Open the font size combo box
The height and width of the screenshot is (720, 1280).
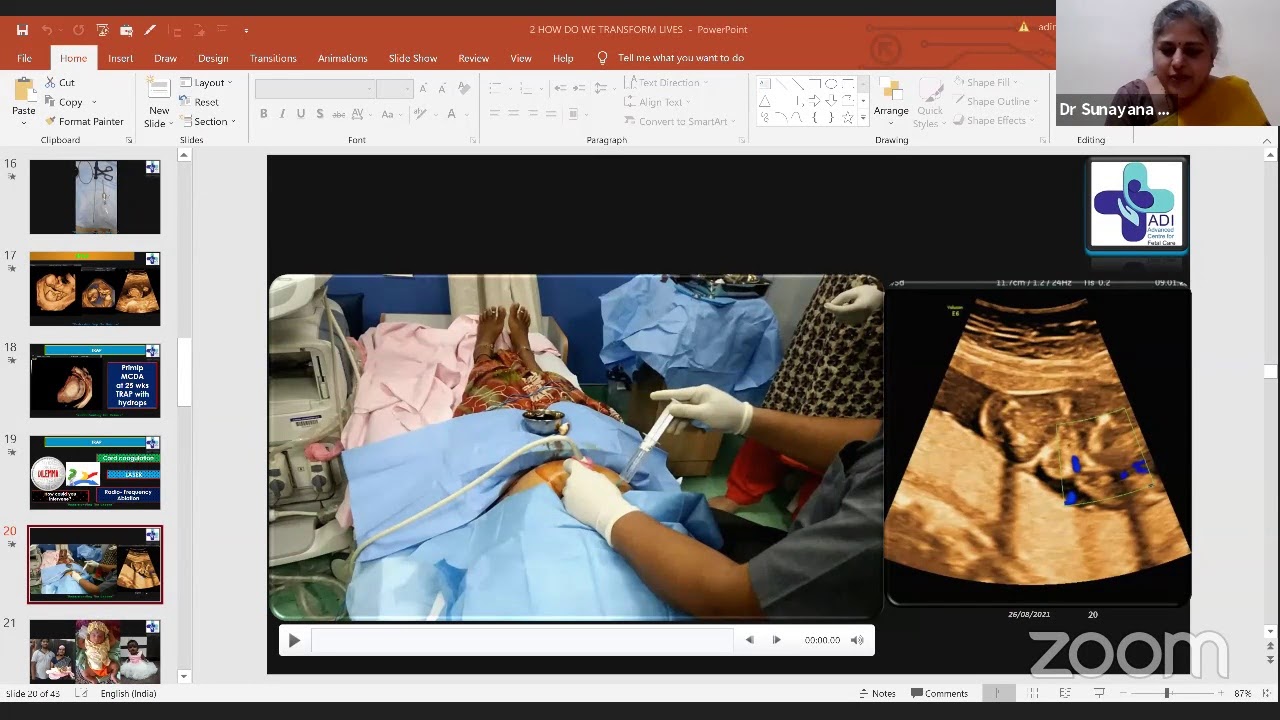pos(394,89)
